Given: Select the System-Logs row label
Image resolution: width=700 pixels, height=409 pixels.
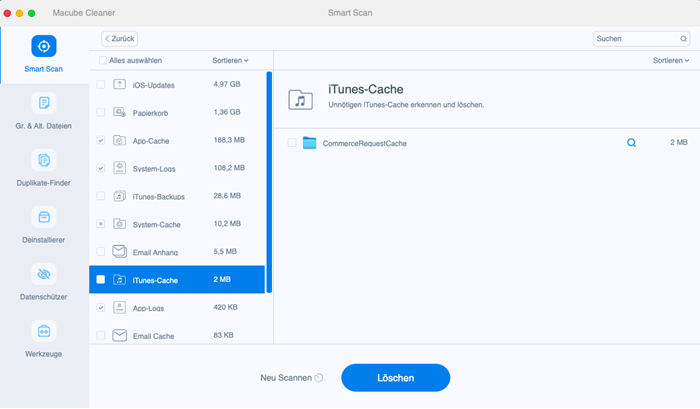Looking at the screenshot, I should pyautogui.click(x=154, y=169).
